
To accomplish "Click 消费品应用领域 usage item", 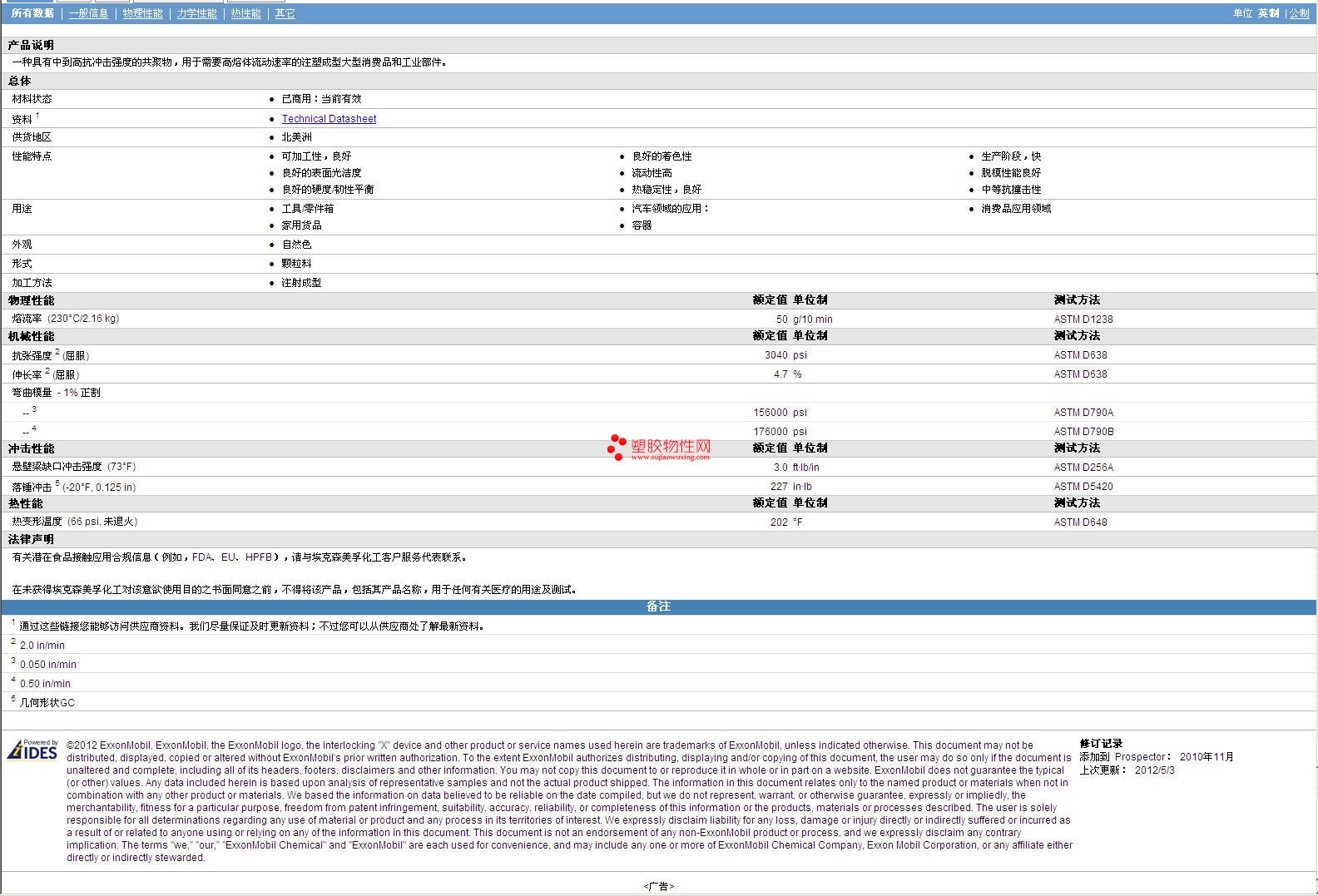I will coord(1016,209).
